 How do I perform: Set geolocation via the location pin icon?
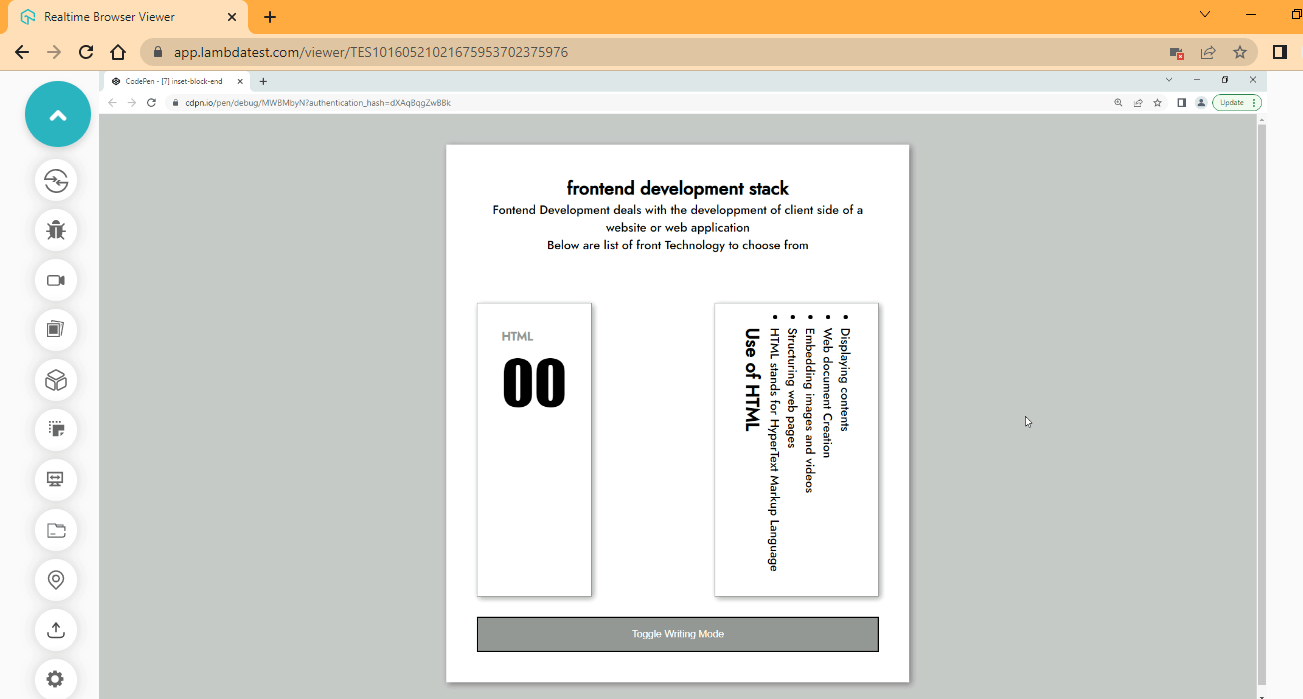coord(56,580)
